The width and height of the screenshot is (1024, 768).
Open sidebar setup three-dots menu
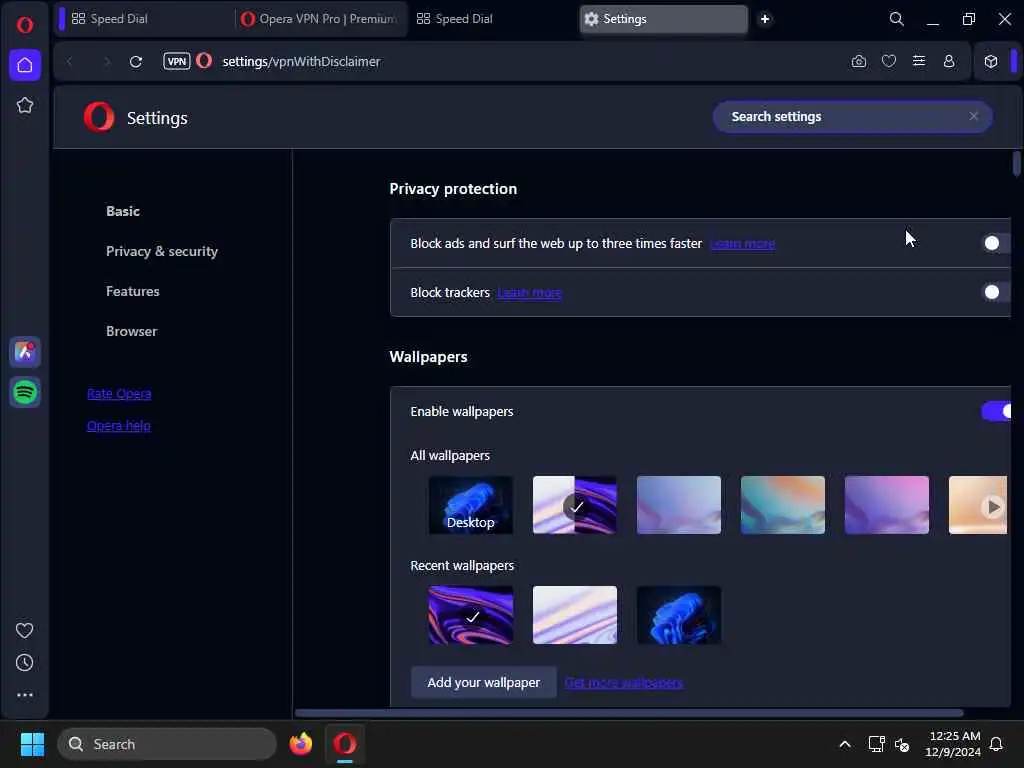pyautogui.click(x=24, y=695)
